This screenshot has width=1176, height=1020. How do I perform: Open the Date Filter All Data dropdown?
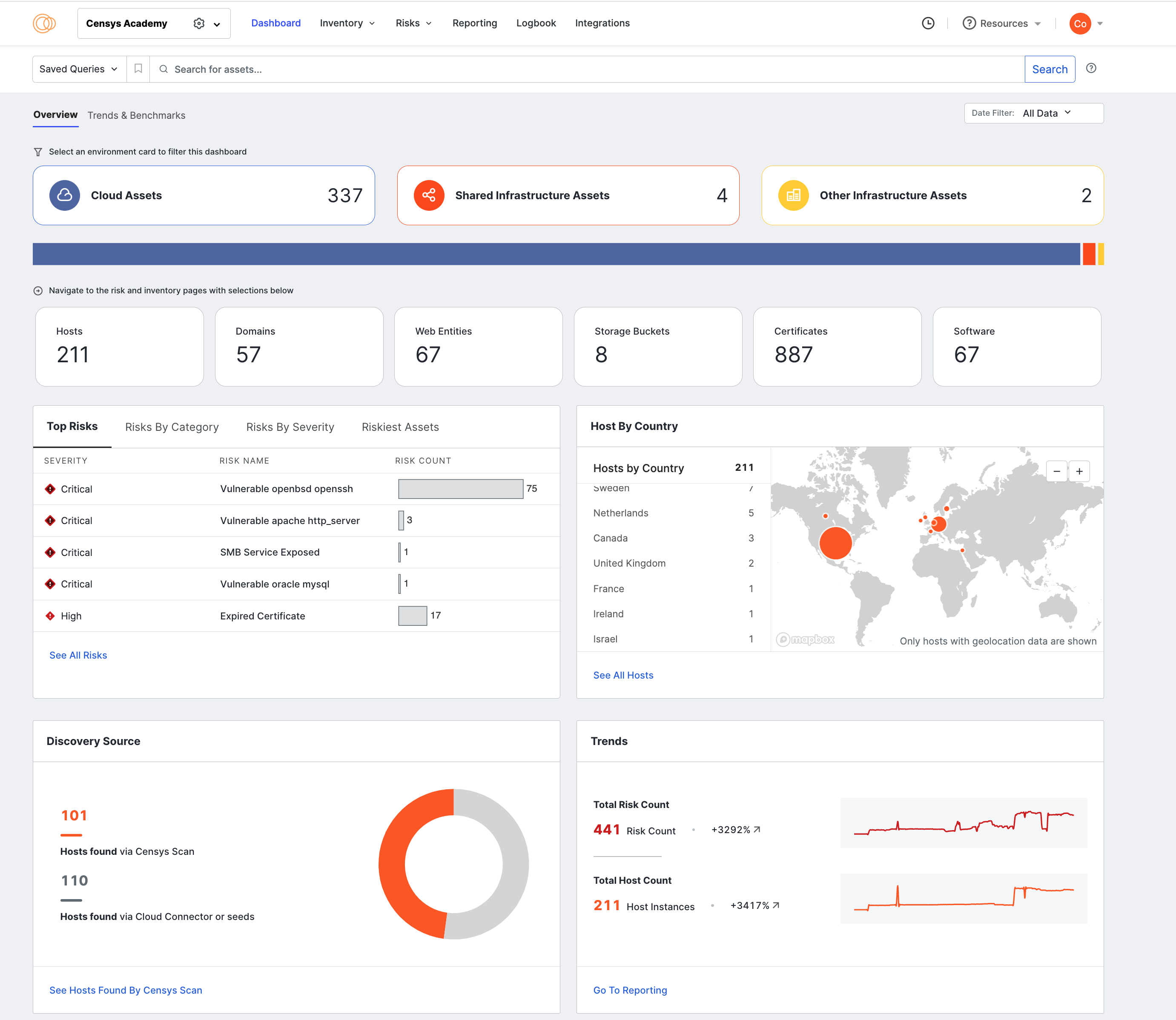click(x=1034, y=113)
